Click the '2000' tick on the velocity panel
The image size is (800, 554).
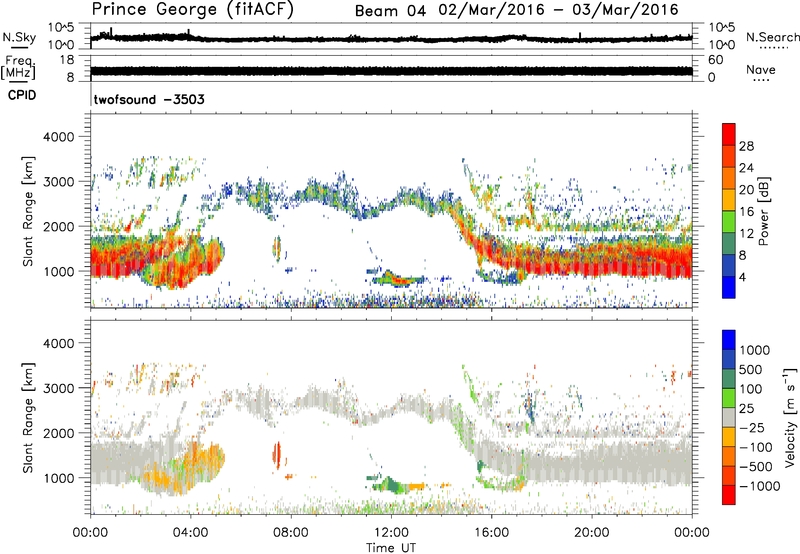[58, 433]
